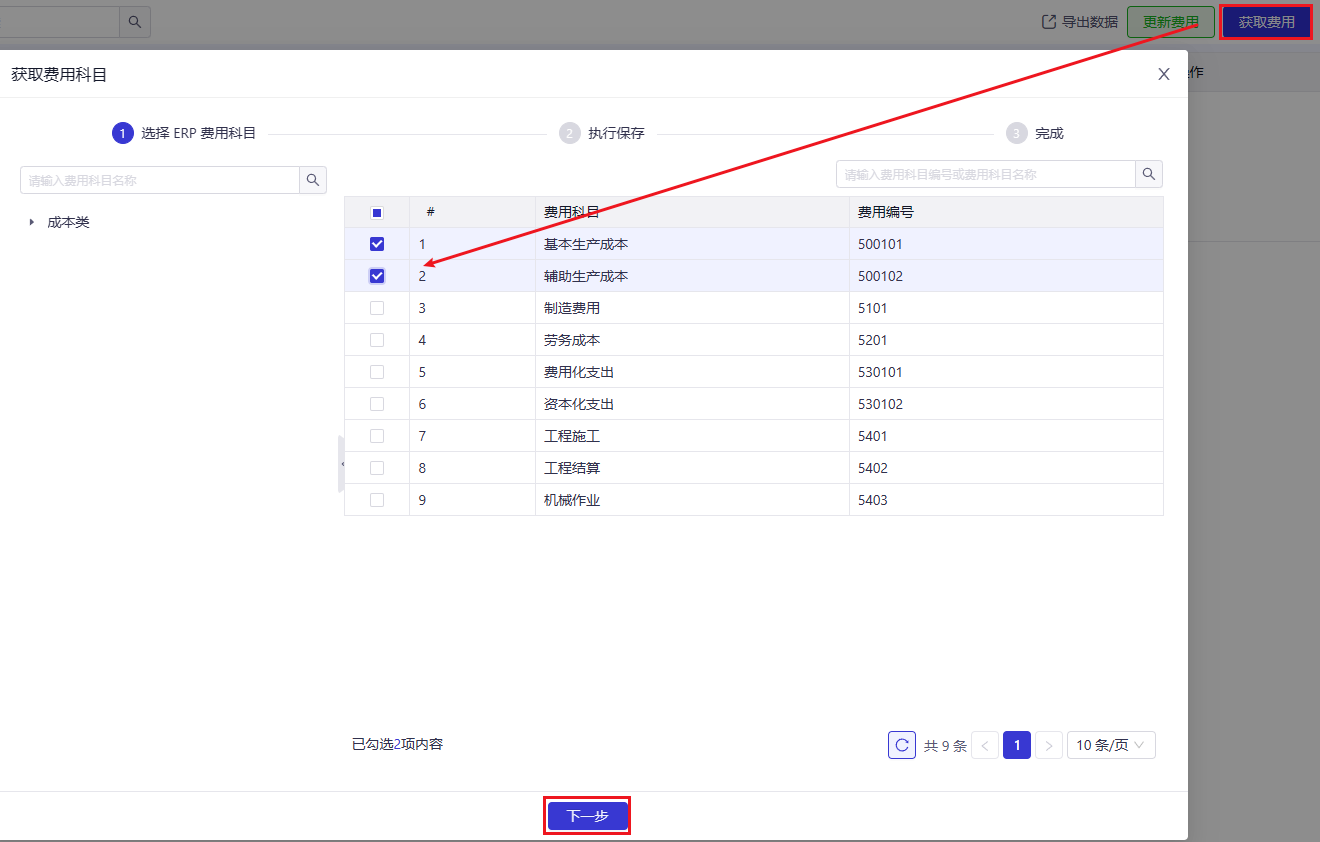
Task: Click the code 5402 cell
Action: pyautogui.click(x=1006, y=468)
